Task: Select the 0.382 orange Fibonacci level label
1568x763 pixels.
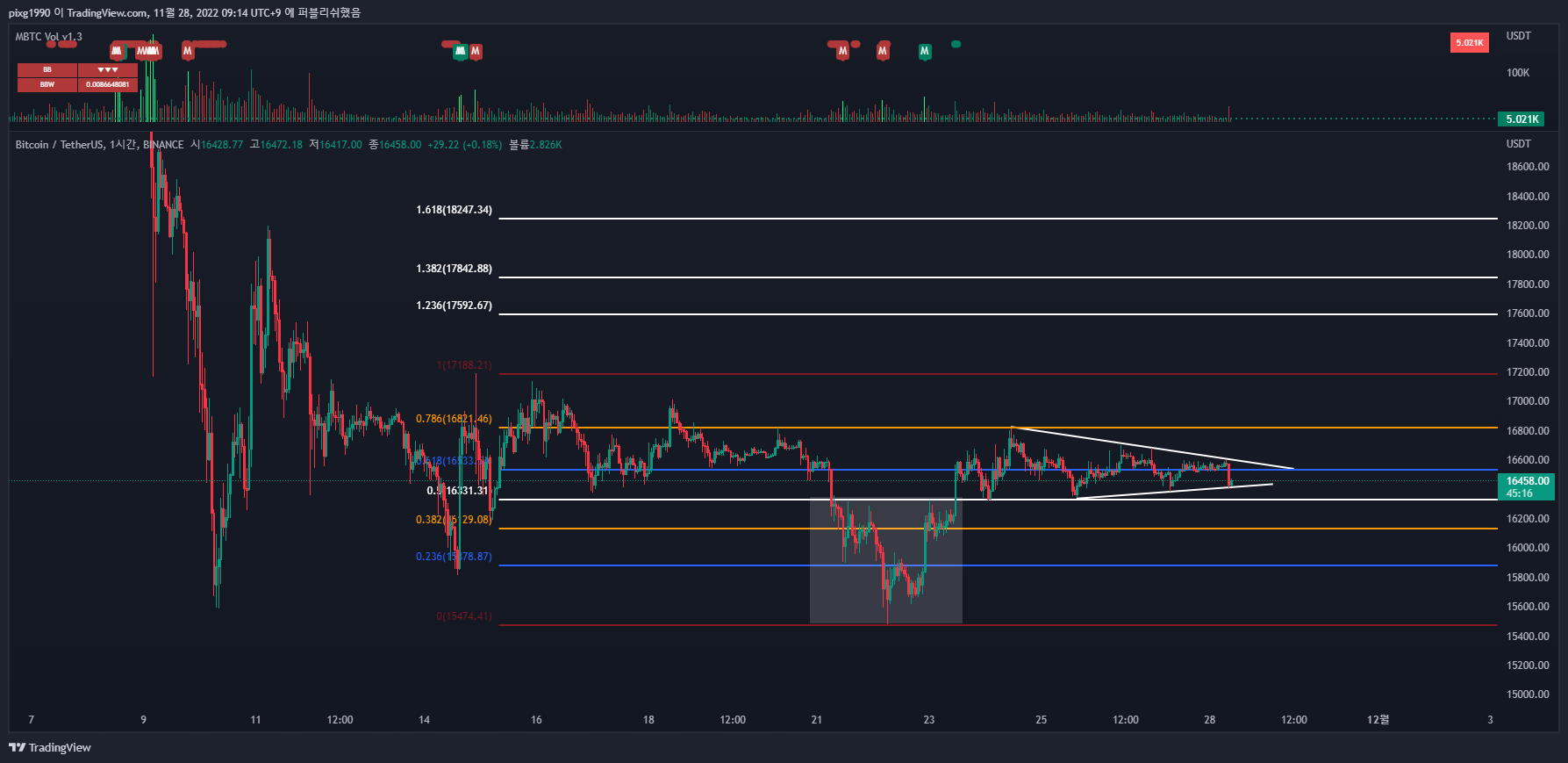Action: coord(454,520)
